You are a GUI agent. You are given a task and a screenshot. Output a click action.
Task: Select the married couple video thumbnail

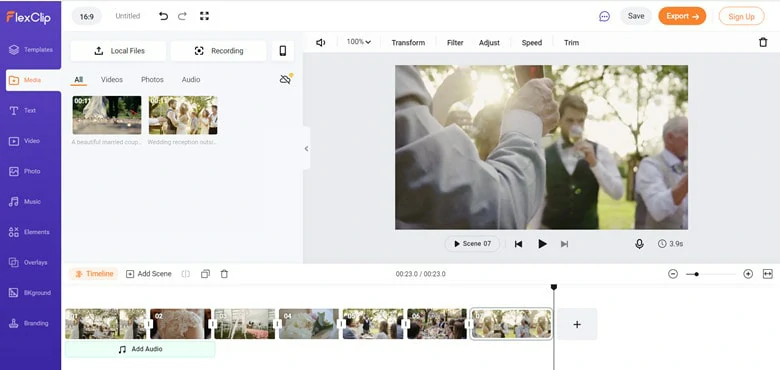[107, 115]
